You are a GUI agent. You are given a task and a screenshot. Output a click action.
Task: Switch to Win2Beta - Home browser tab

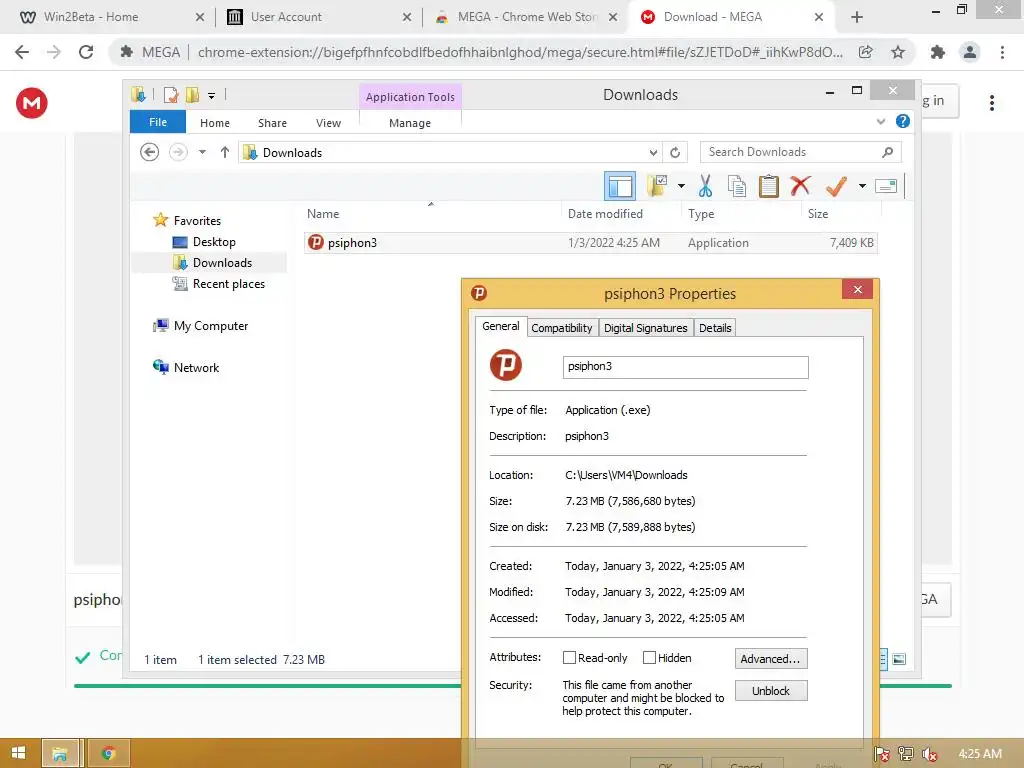(x=112, y=17)
